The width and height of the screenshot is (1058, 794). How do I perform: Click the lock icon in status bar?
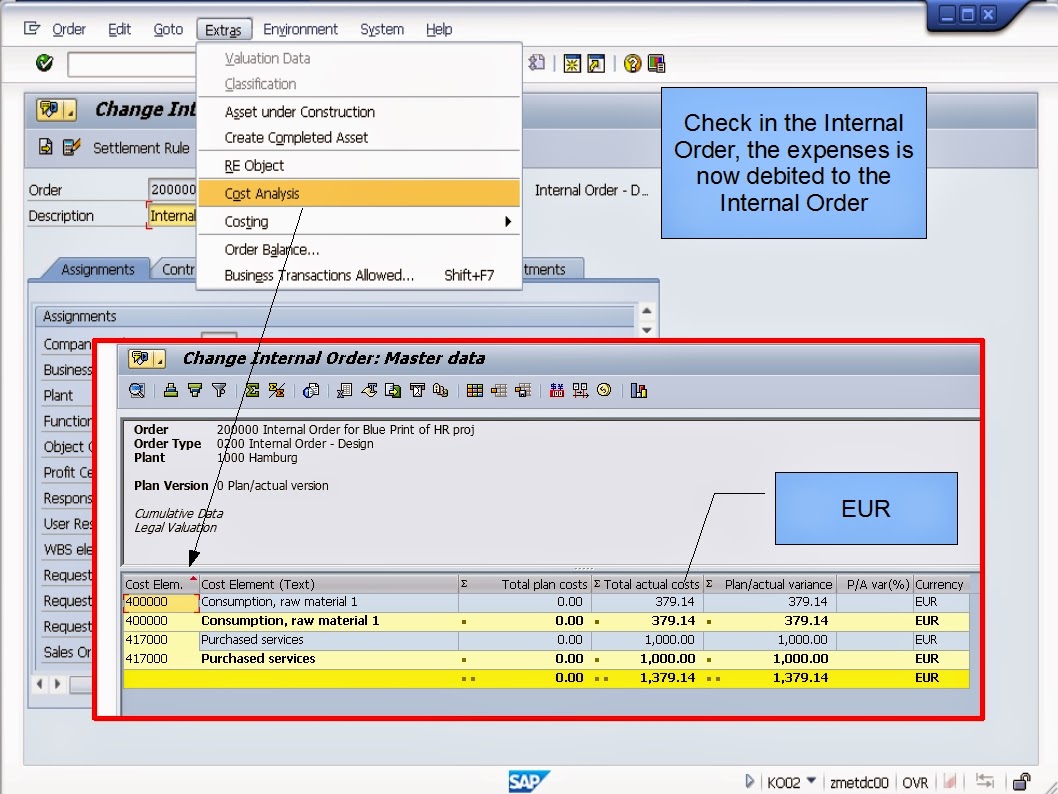point(1022,781)
